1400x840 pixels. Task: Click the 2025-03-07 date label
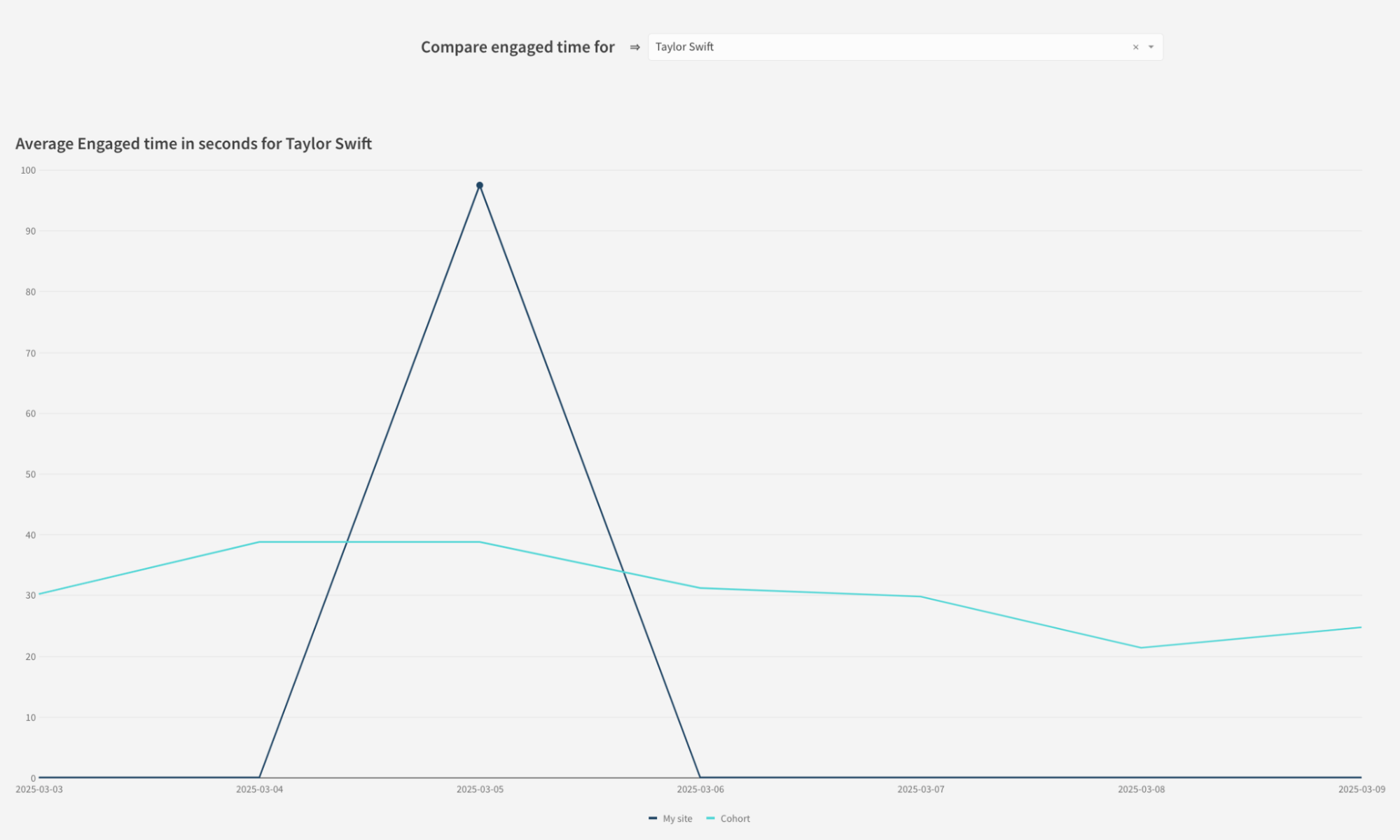tap(921, 789)
